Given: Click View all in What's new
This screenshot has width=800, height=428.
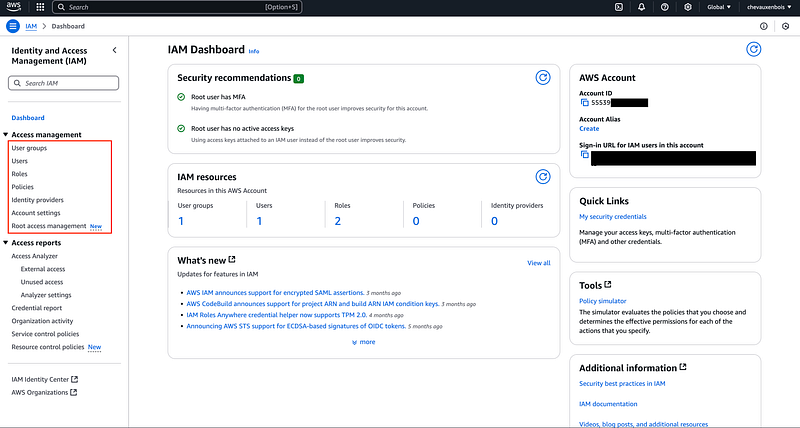Looking at the screenshot, I should coord(539,263).
